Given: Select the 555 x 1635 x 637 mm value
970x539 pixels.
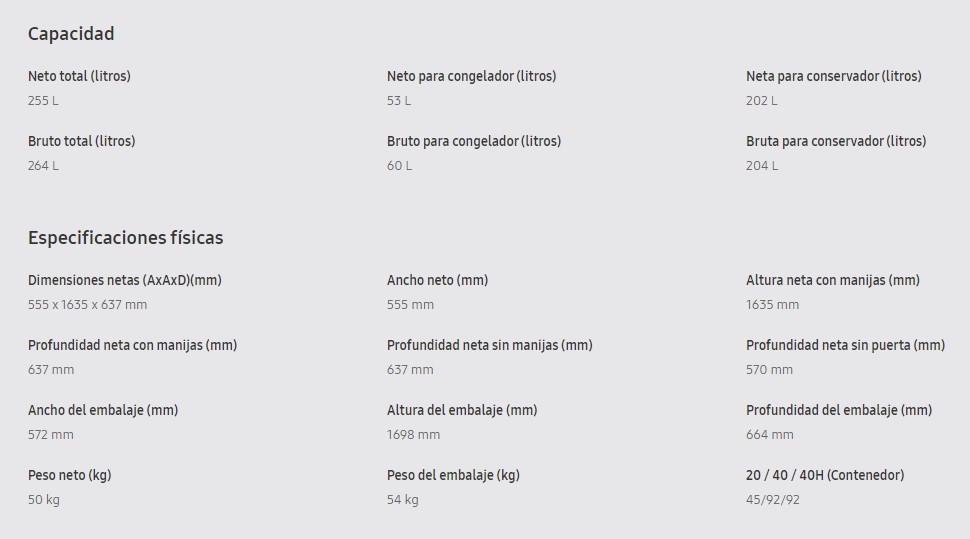Looking at the screenshot, I should tap(87, 305).
